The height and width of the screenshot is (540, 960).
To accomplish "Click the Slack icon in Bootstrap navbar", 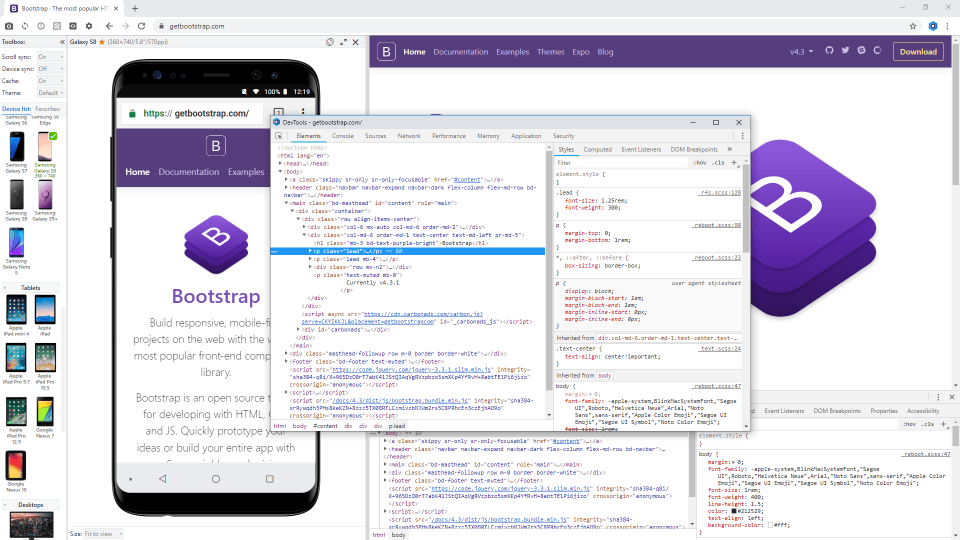I will tap(861, 51).
